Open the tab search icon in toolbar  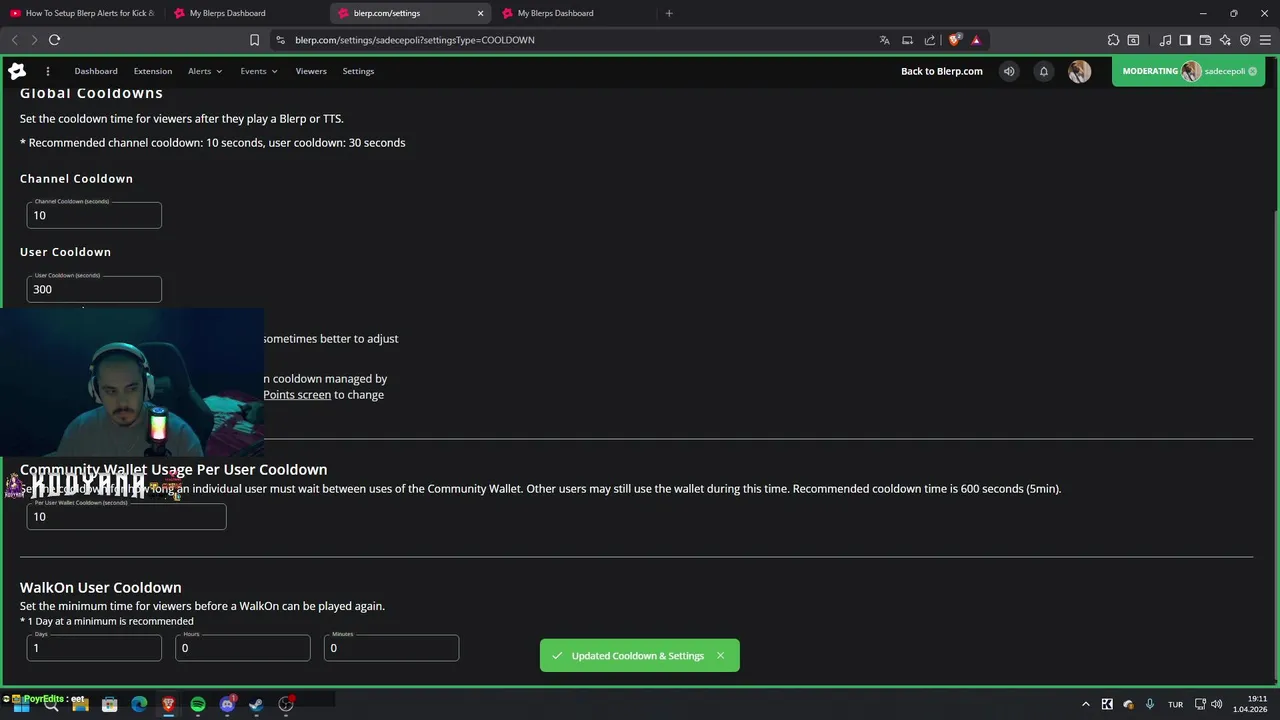point(1133,40)
